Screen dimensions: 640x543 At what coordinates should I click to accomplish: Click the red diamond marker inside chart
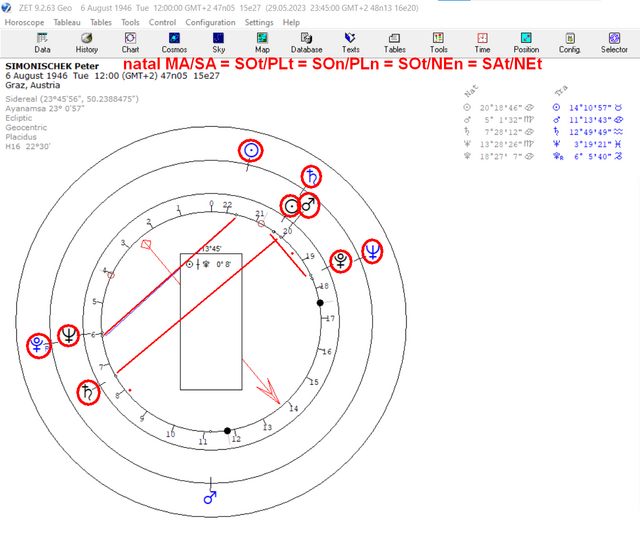pyautogui.click(x=146, y=245)
